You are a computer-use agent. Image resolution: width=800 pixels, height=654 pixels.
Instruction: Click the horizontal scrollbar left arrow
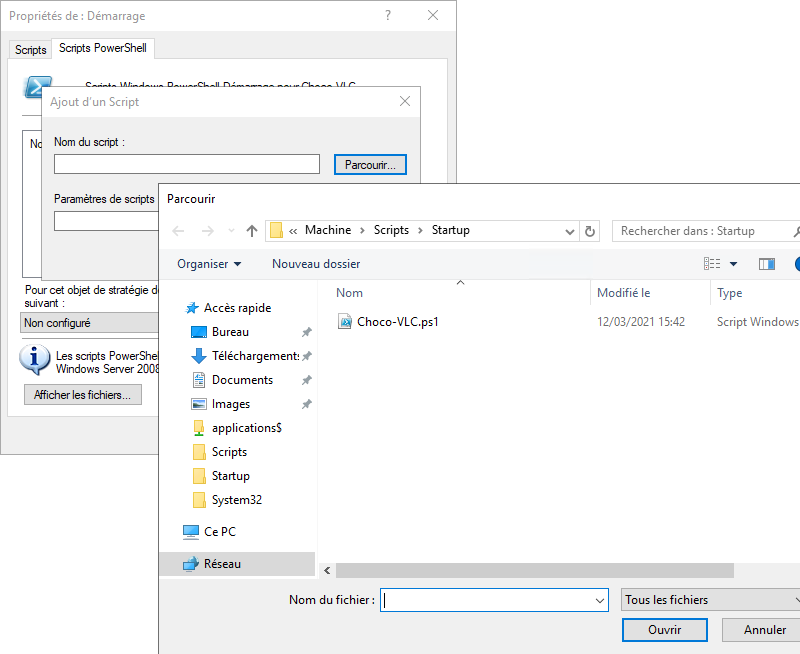327,570
